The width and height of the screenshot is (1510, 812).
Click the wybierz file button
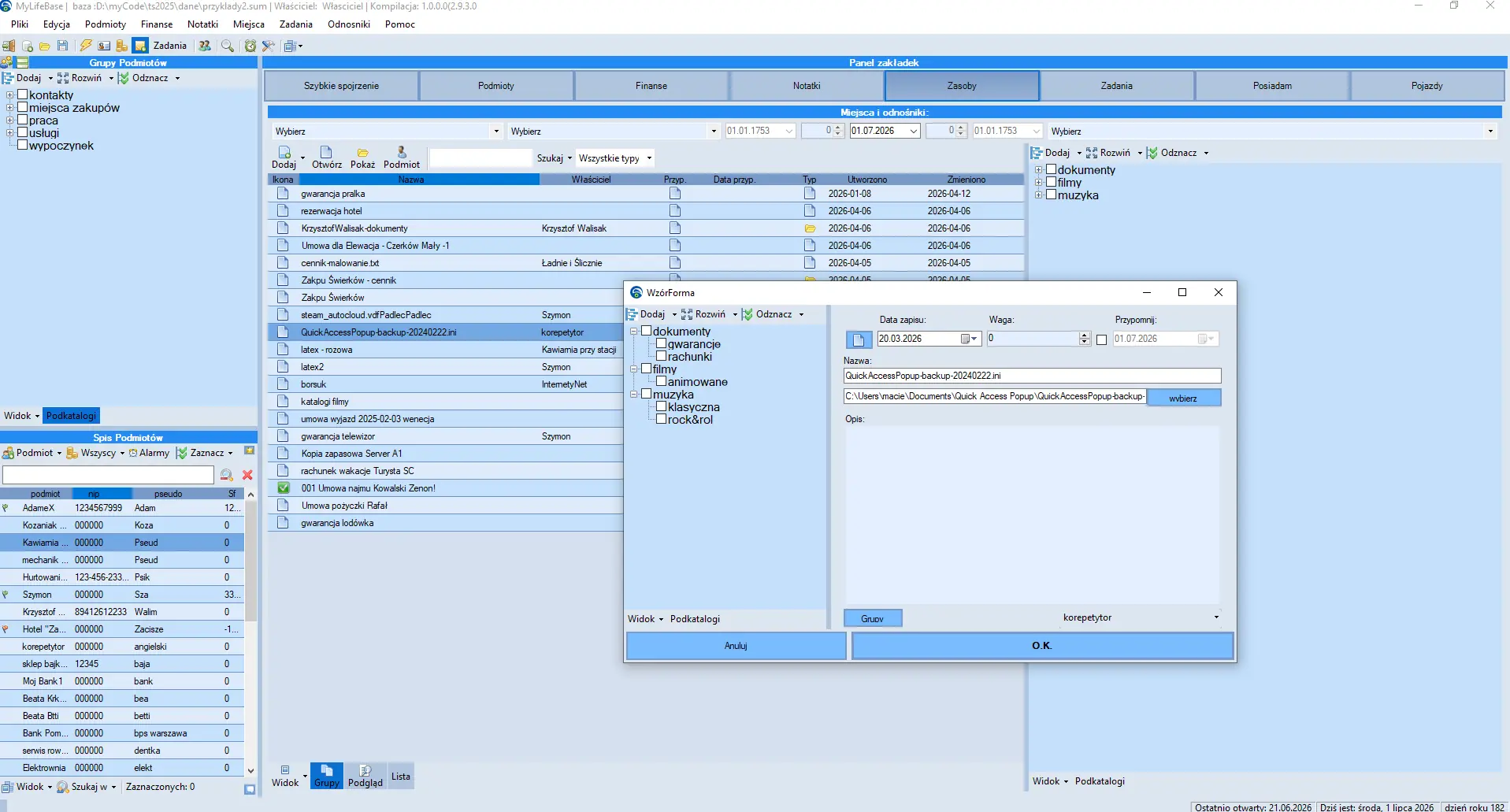1183,398
